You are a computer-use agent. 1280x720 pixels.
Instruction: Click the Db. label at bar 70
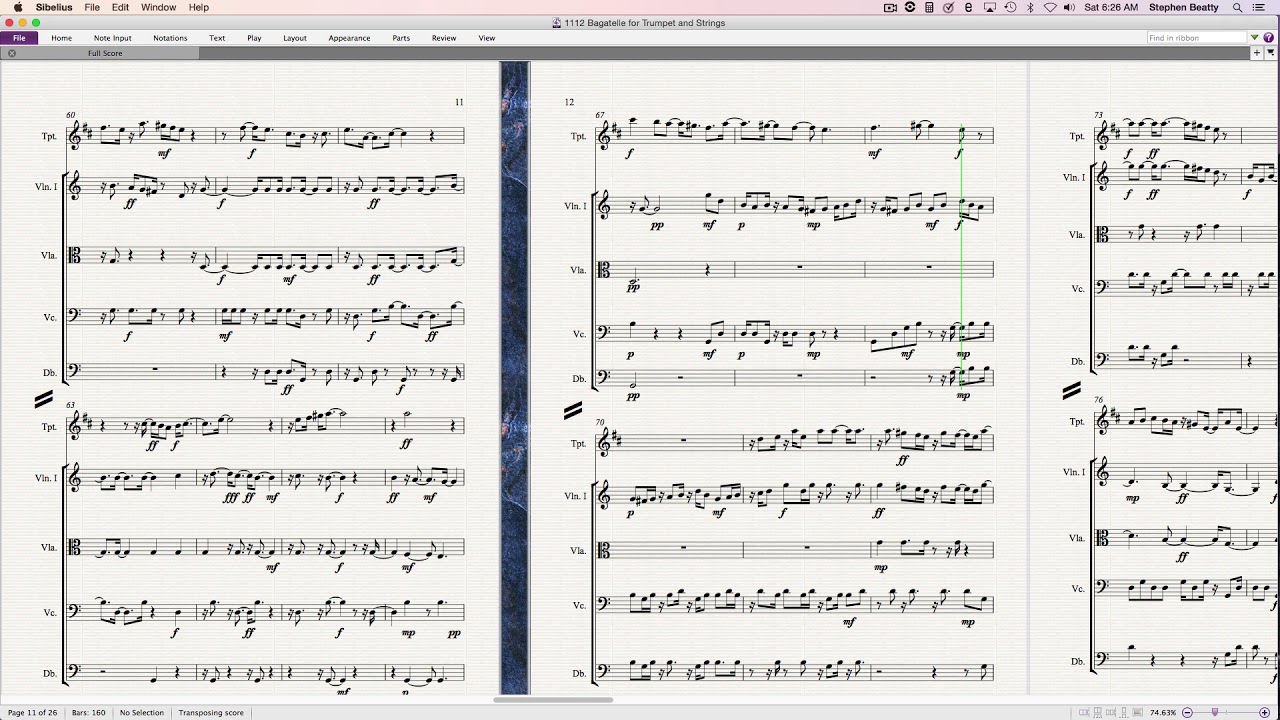[x=579, y=673]
